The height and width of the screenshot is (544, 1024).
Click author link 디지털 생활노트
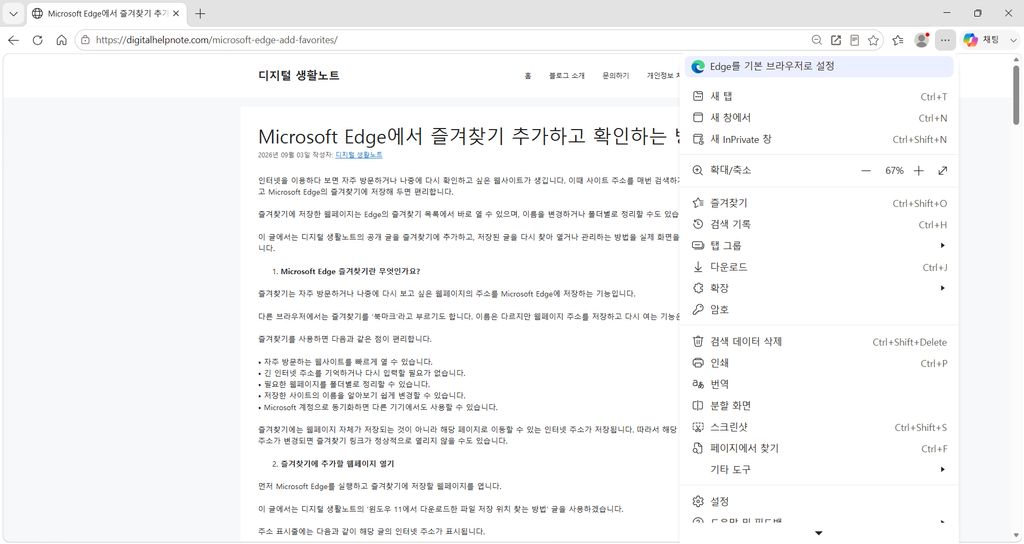tap(359, 155)
